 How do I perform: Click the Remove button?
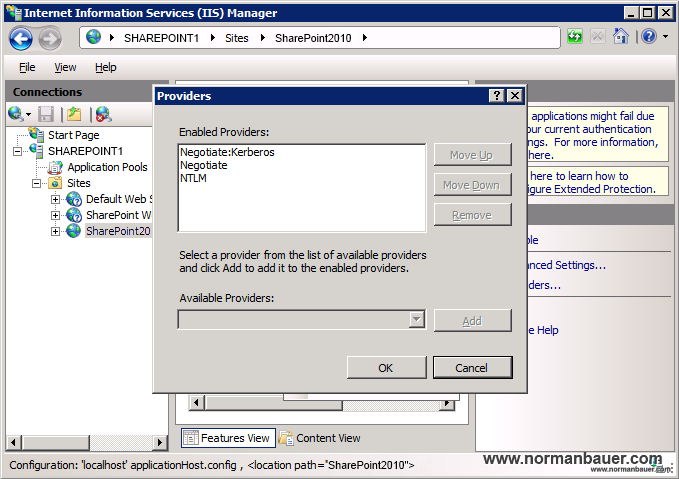(472, 215)
